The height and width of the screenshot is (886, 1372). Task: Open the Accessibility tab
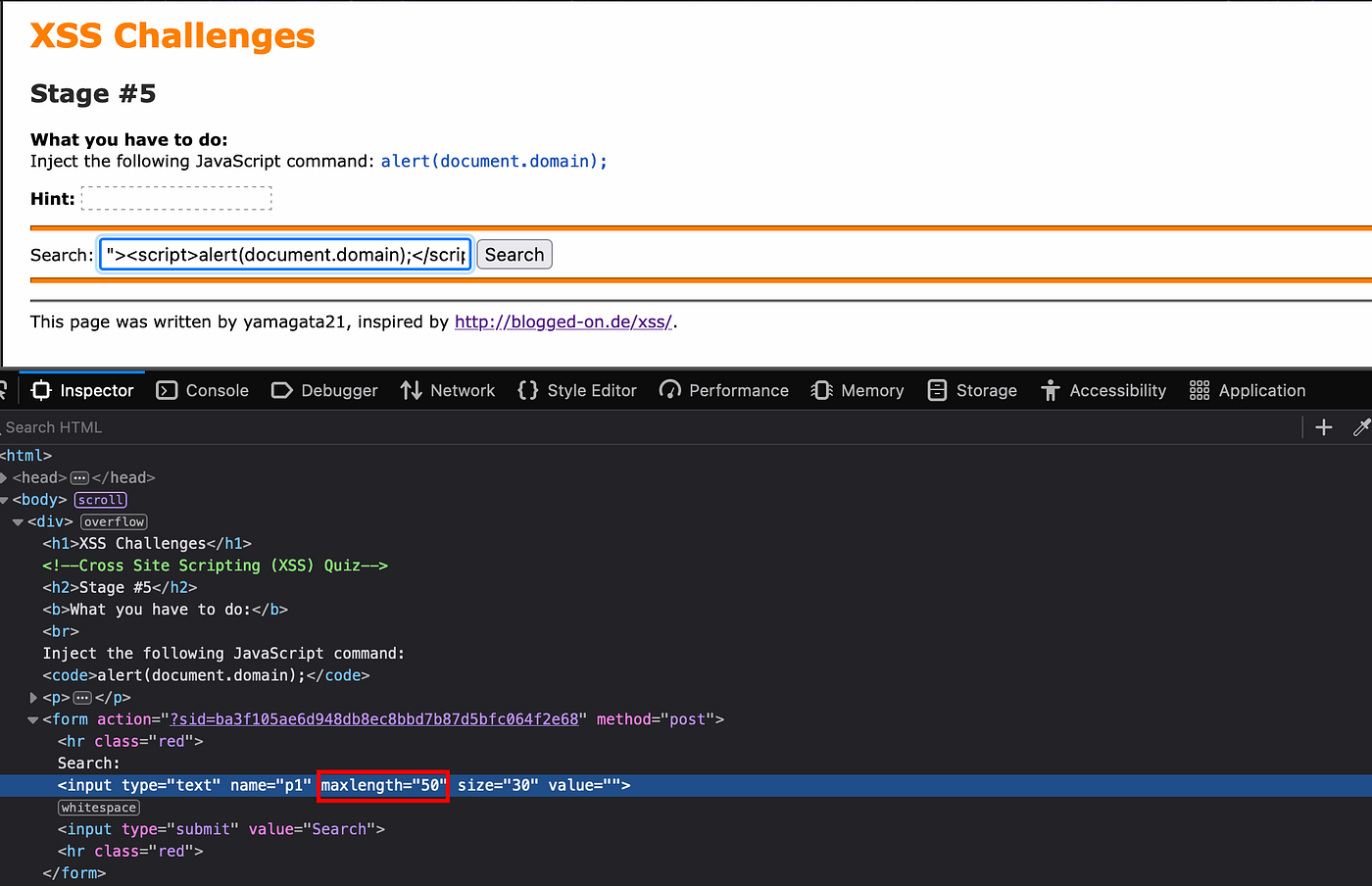[1103, 390]
